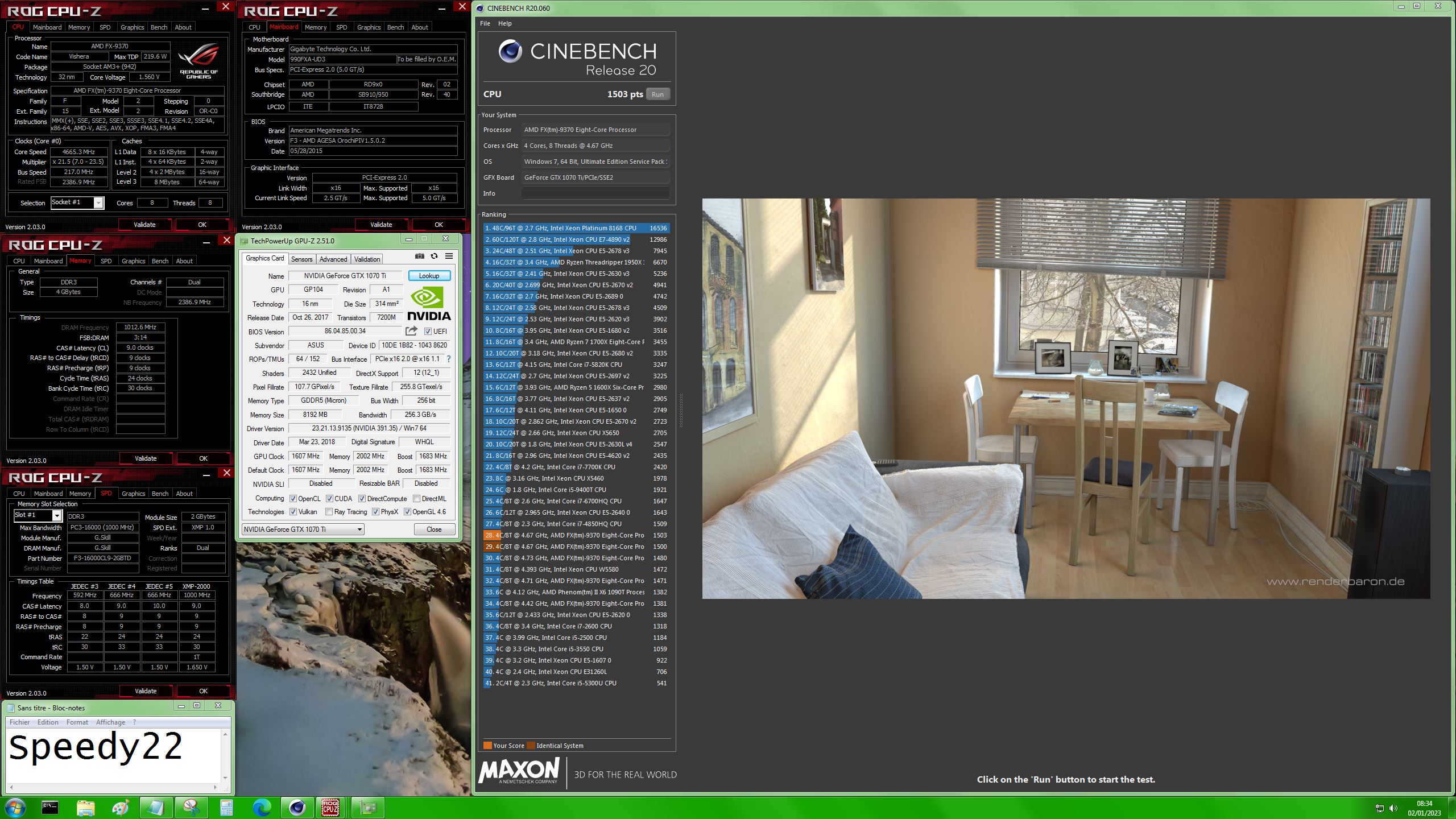The width and height of the screenshot is (1456, 819).
Task: Open the File menu in Cinebench
Action: 485,23
